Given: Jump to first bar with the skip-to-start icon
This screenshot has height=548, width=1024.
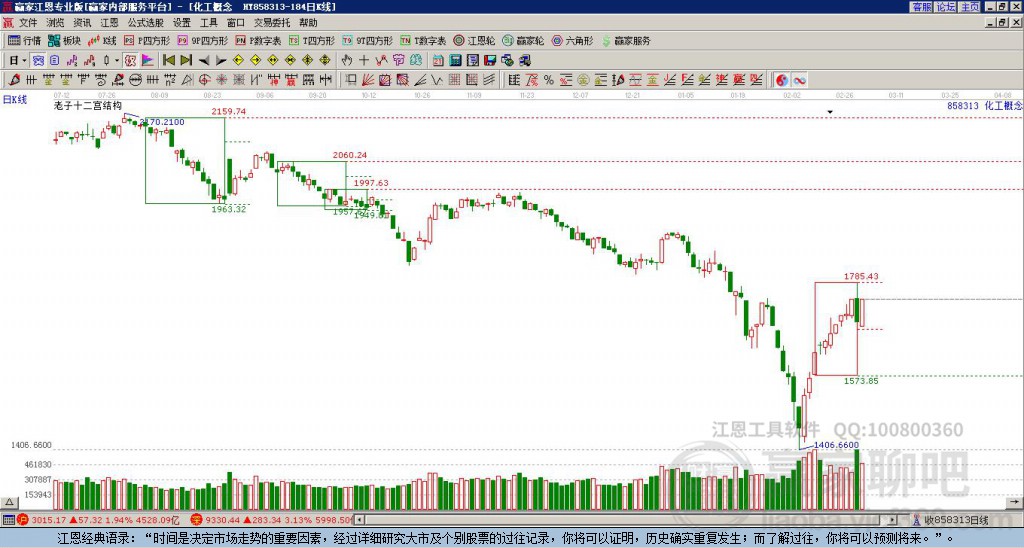Looking at the screenshot, I should 168,60.
